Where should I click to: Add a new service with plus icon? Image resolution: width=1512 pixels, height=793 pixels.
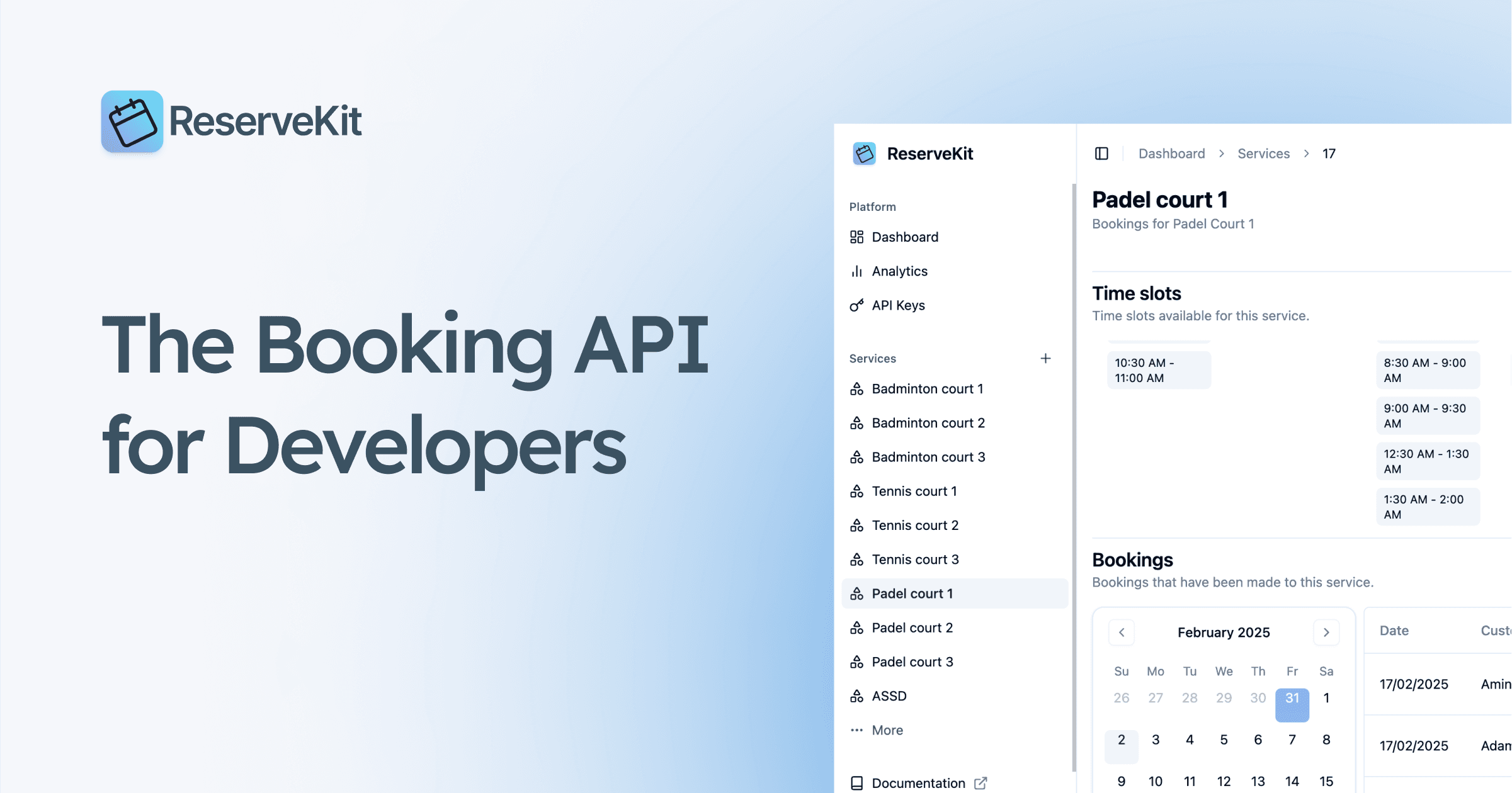[x=1045, y=358]
